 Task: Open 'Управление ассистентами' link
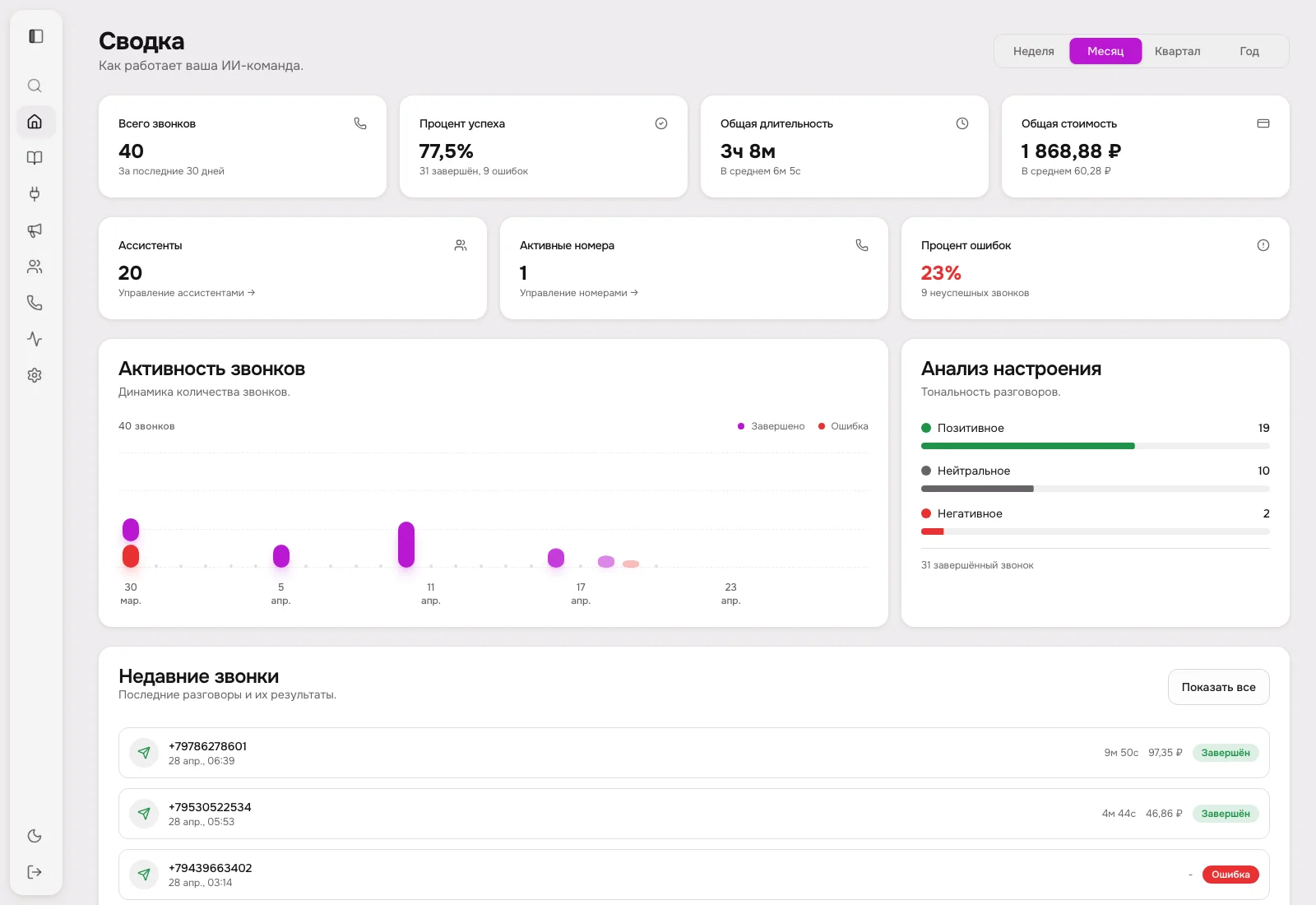[186, 292]
